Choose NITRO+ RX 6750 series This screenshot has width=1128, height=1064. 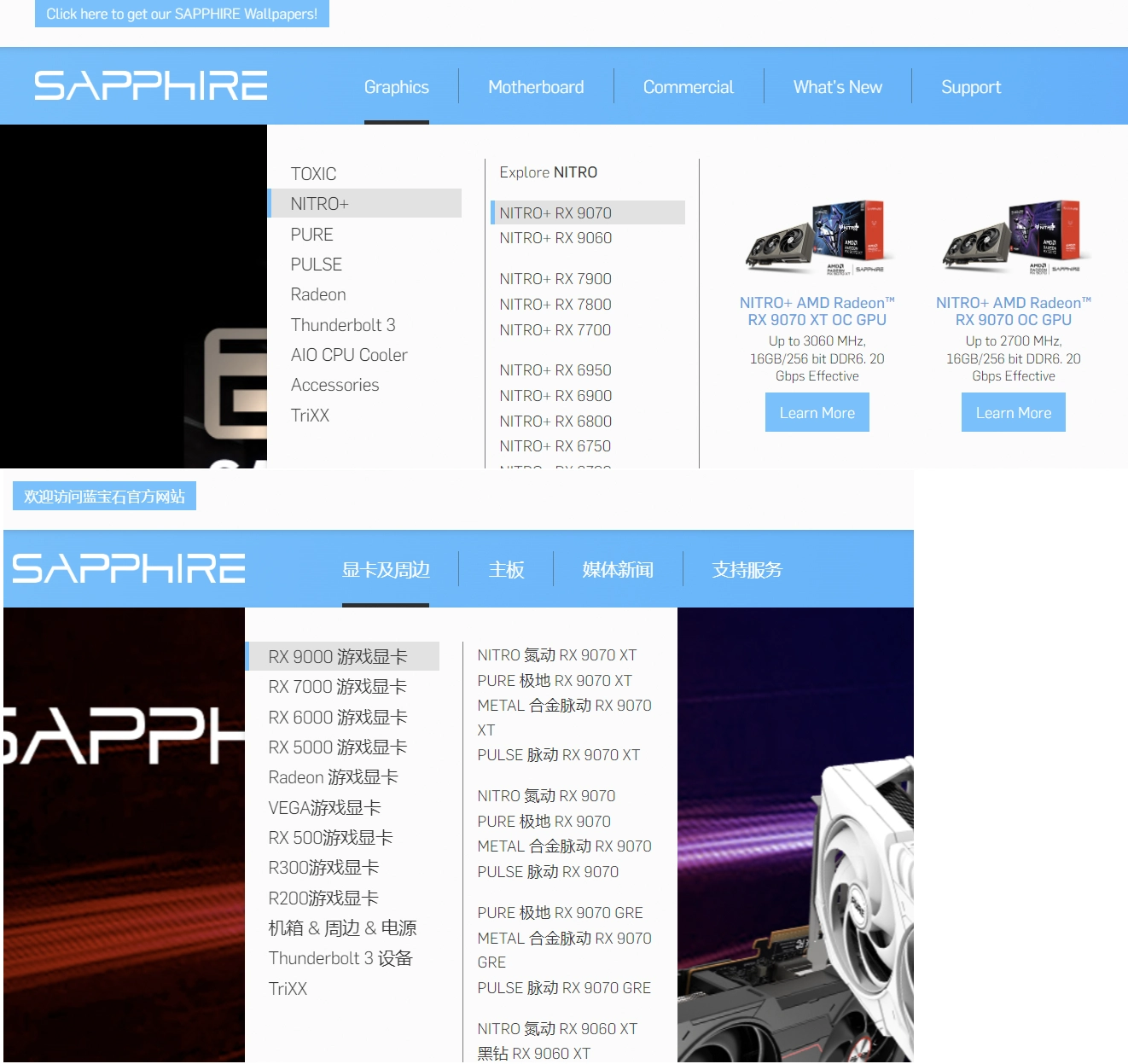pos(555,446)
